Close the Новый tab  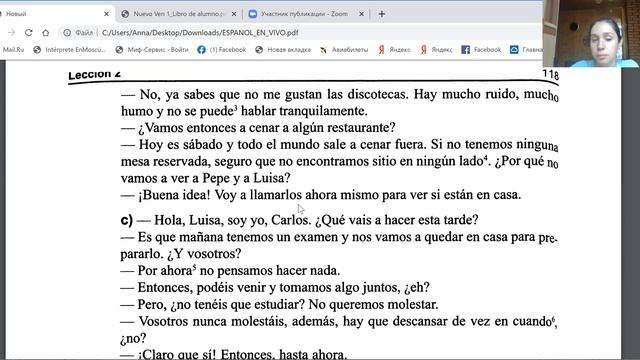click(107, 14)
